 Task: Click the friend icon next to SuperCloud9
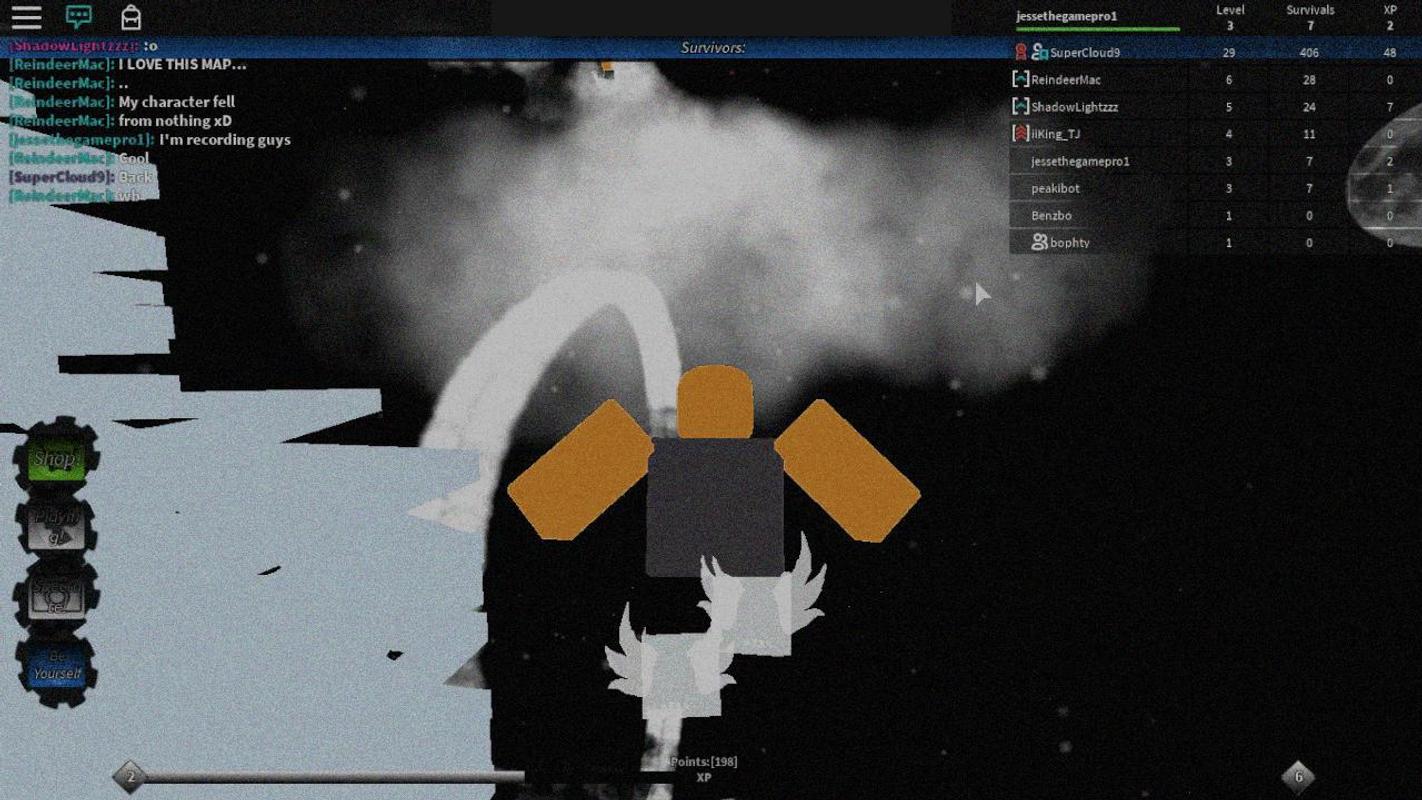click(x=1040, y=52)
